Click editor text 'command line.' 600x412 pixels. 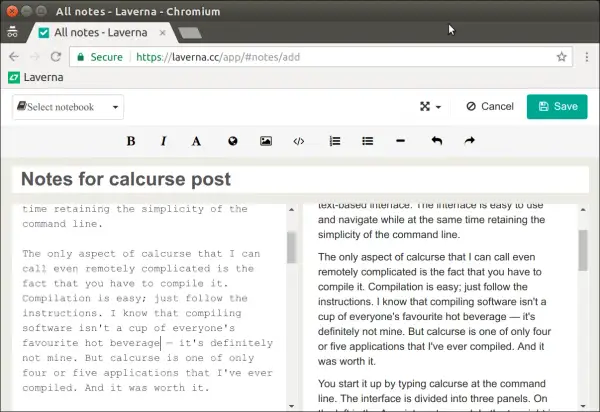tap(62, 223)
